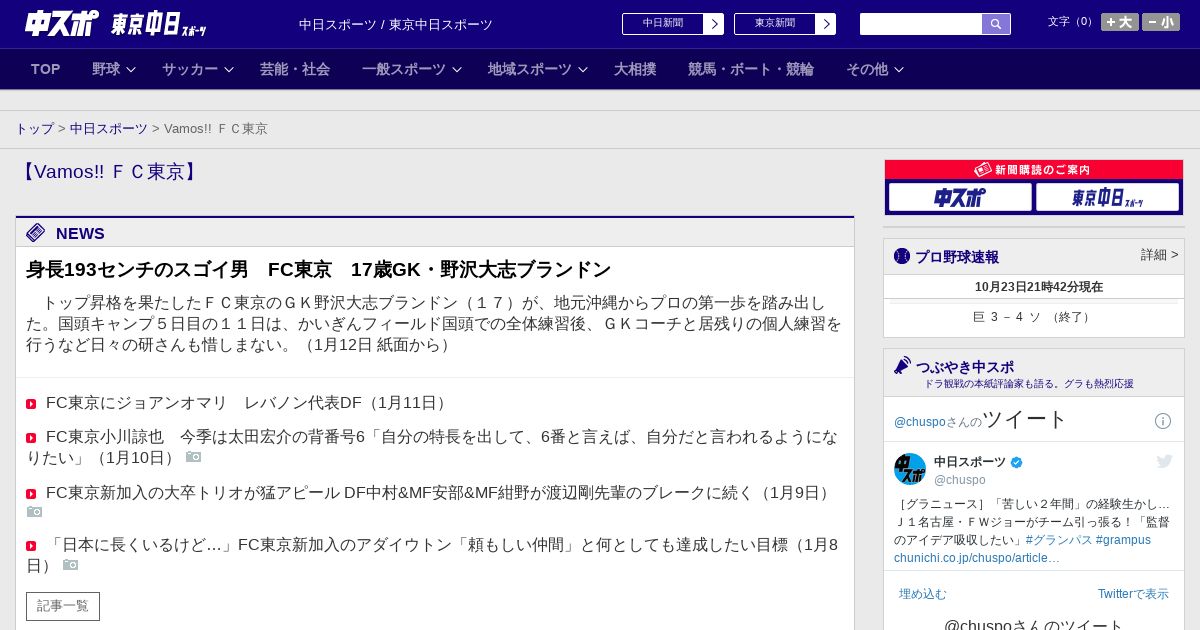This screenshot has height=630, width=1200.
Task: Click red bullet beside ジョアンオマリ article
Action: (x=31, y=404)
